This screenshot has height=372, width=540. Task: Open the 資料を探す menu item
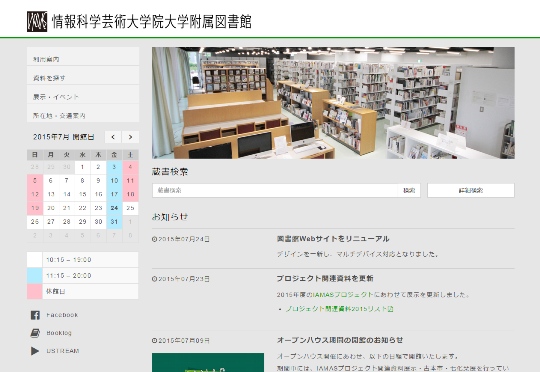point(83,75)
